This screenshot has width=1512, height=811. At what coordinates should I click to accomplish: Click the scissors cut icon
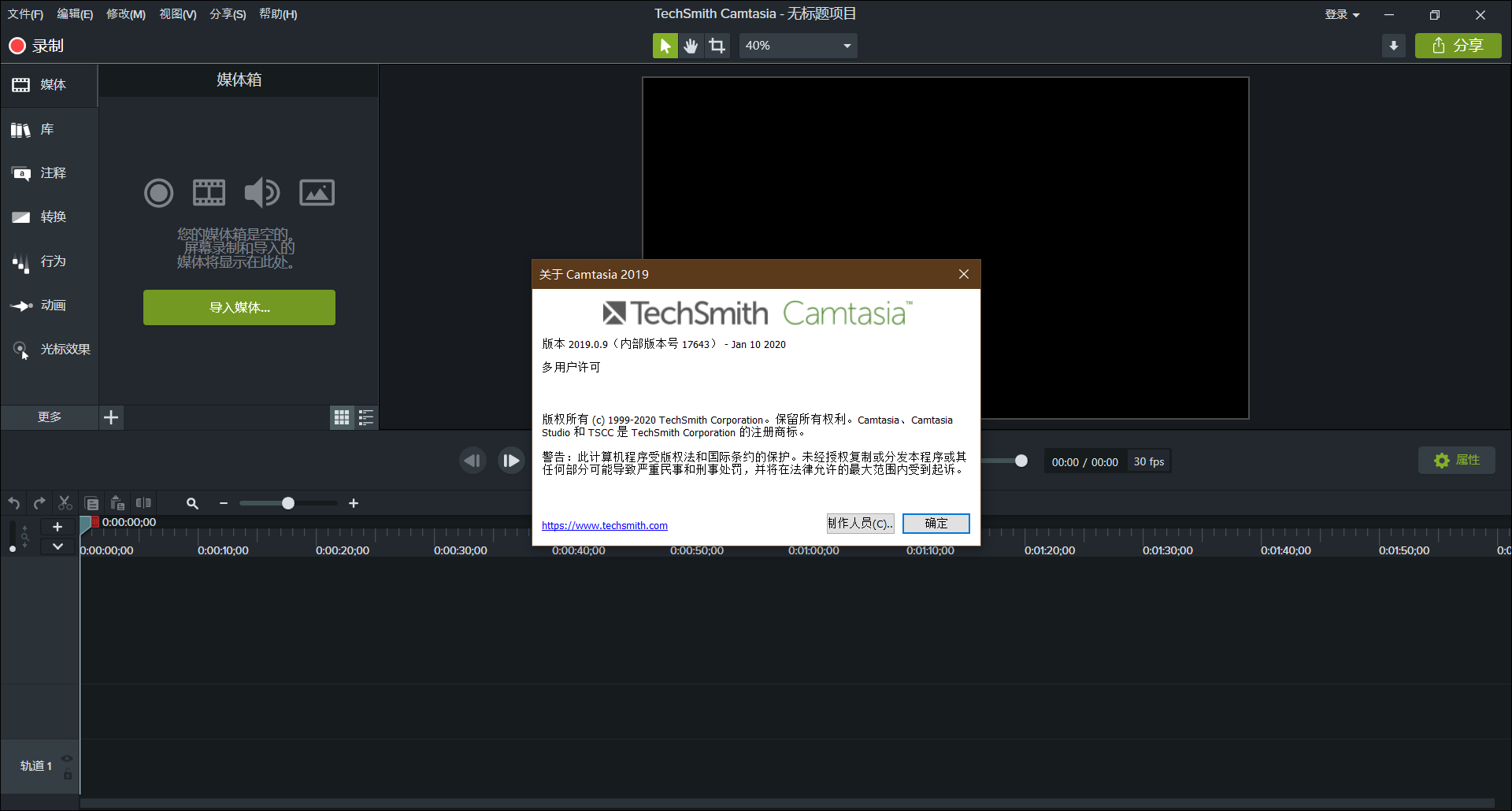pos(65,503)
